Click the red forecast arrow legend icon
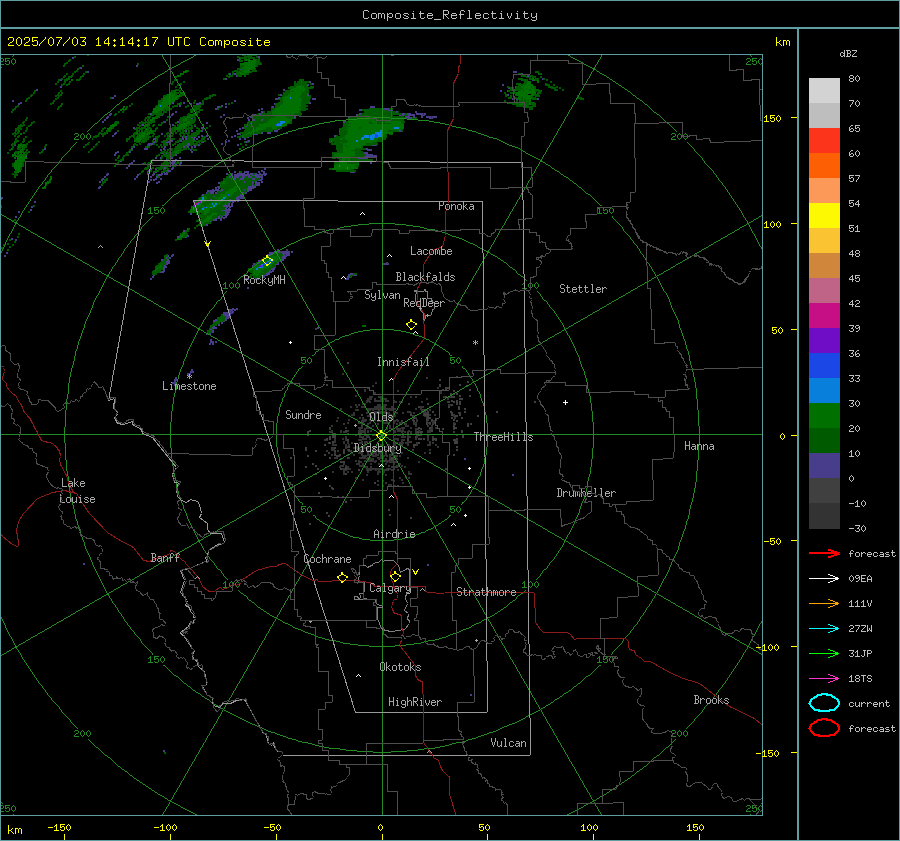The image size is (900, 841). [824, 553]
